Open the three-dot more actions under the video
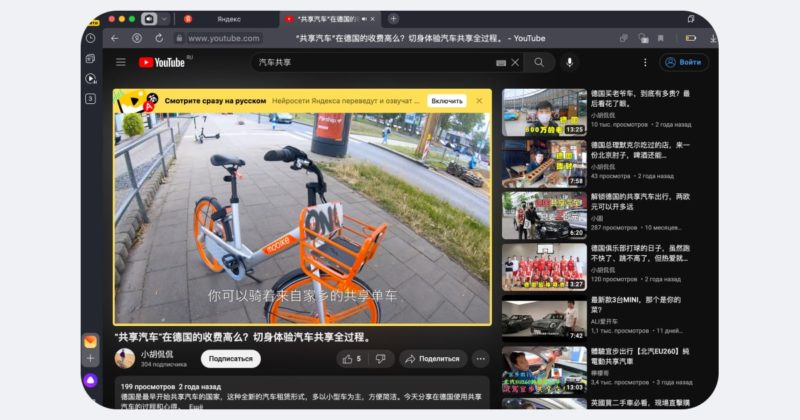Screen dimensions: 800x420 [480, 358]
